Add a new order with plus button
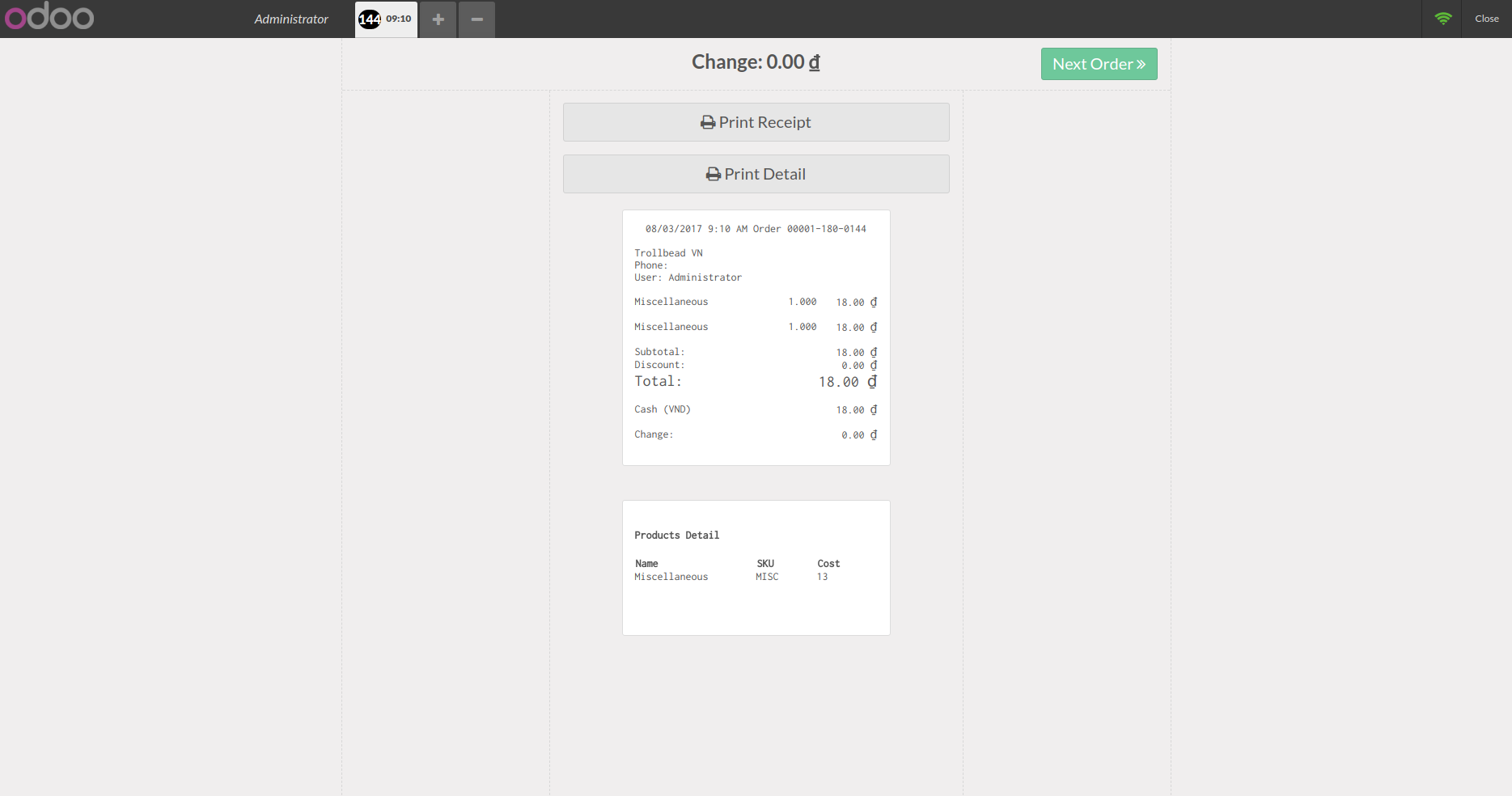Viewport: 1512px width, 796px height. (x=438, y=19)
